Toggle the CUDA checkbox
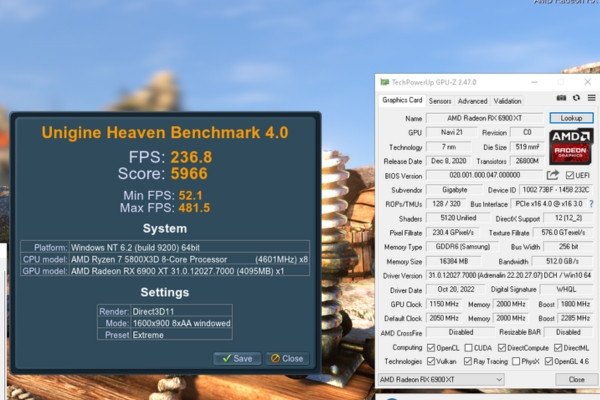Image resolution: width=600 pixels, height=400 pixels. coord(468,348)
